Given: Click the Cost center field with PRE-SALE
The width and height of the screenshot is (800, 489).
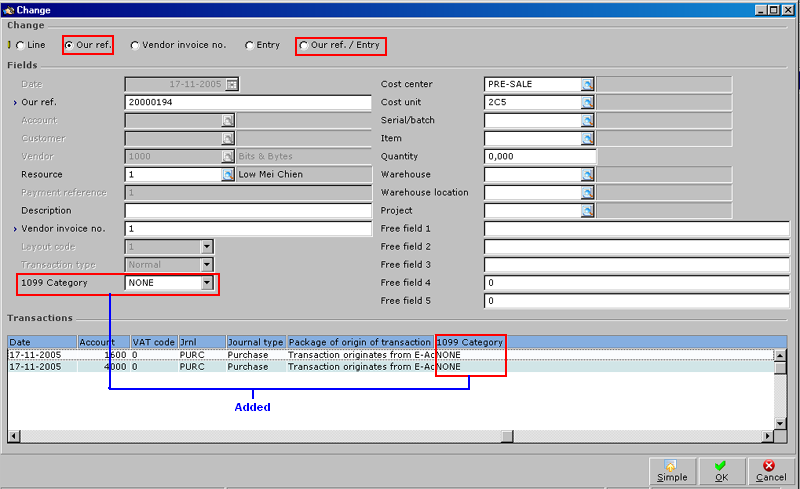Looking at the screenshot, I should 533,84.
